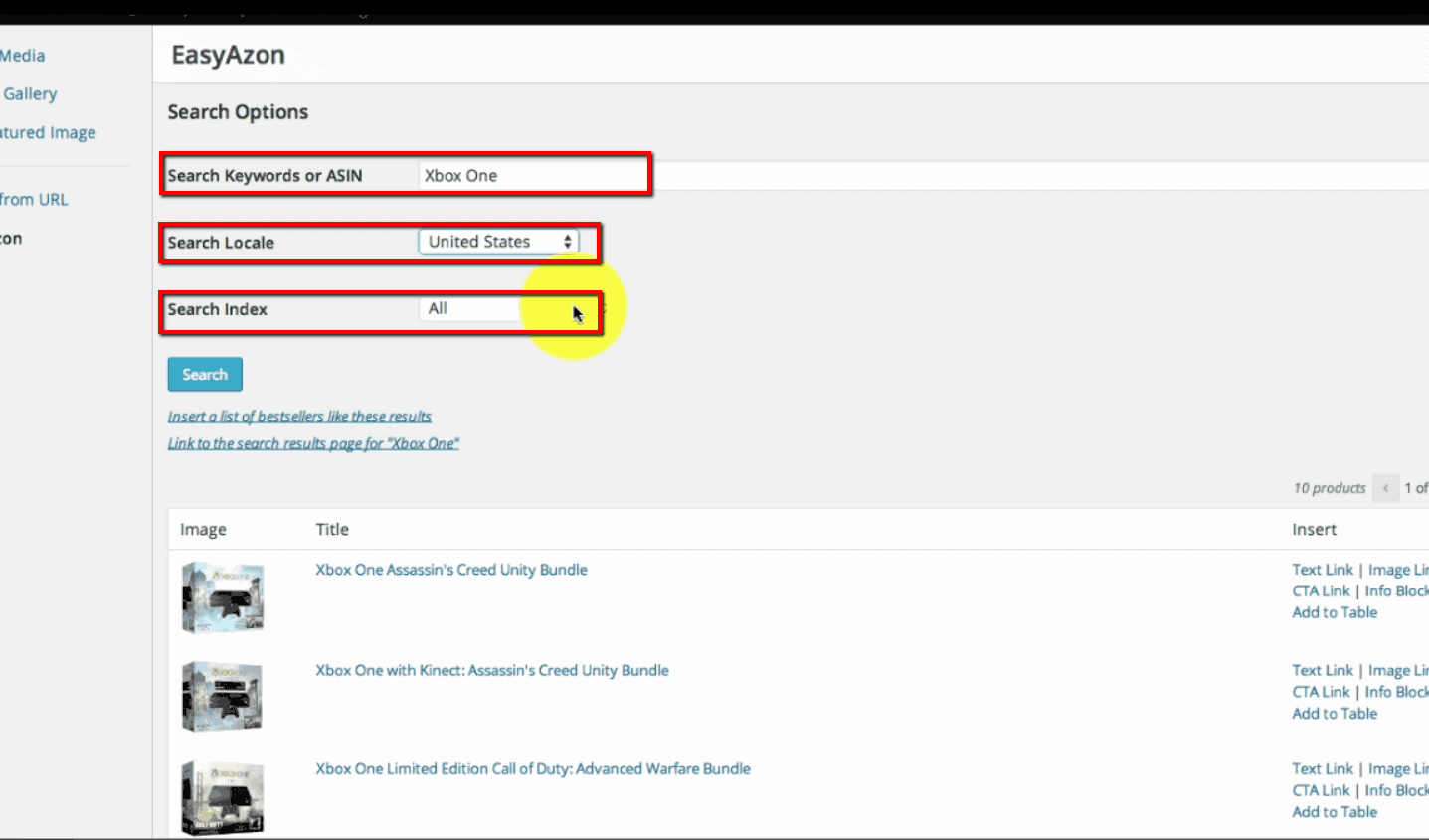The height and width of the screenshot is (840, 1429).
Task: Open Xbox One Assassin's Creed Unity Bundle title
Action: pyautogui.click(x=451, y=570)
